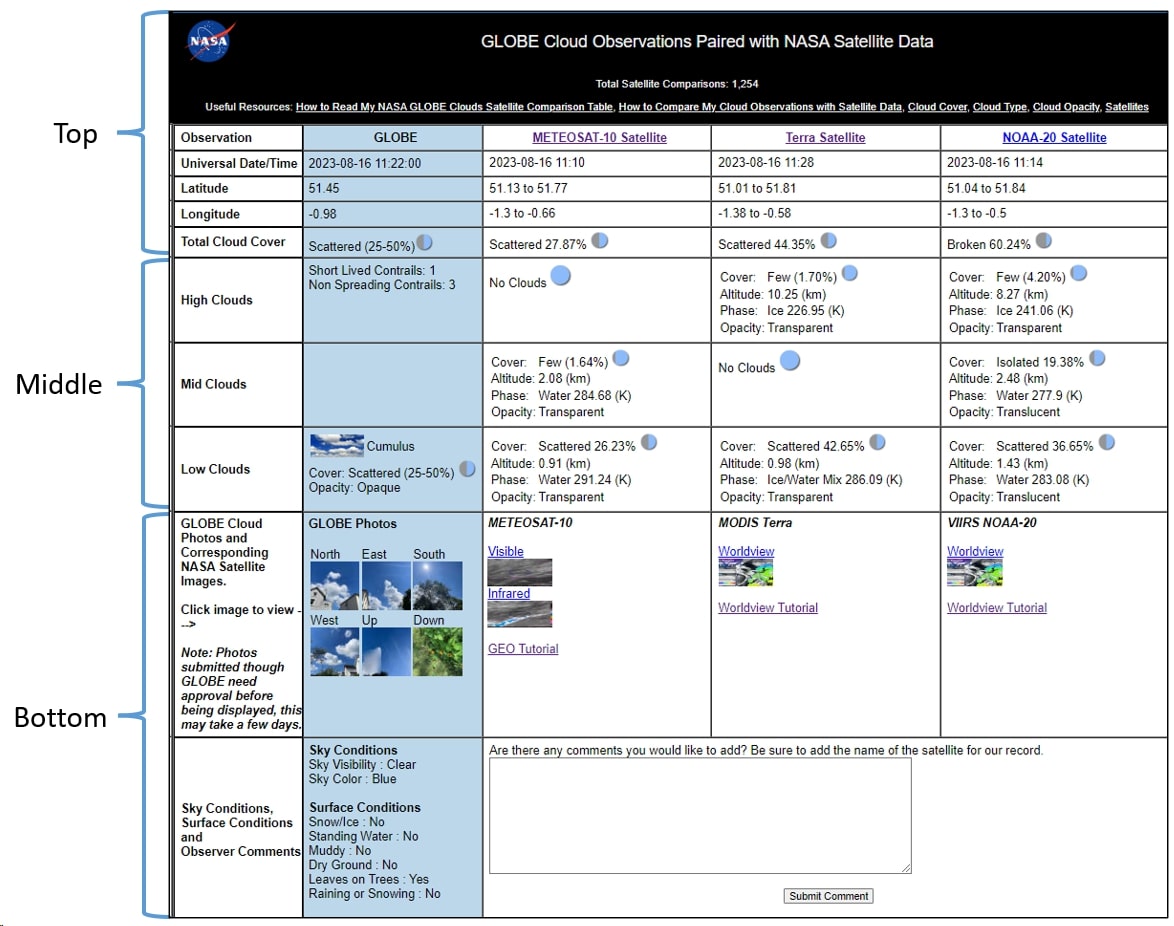The width and height of the screenshot is (1174, 926).
Task: Open the East GLOBE photo
Action: pos(386,586)
